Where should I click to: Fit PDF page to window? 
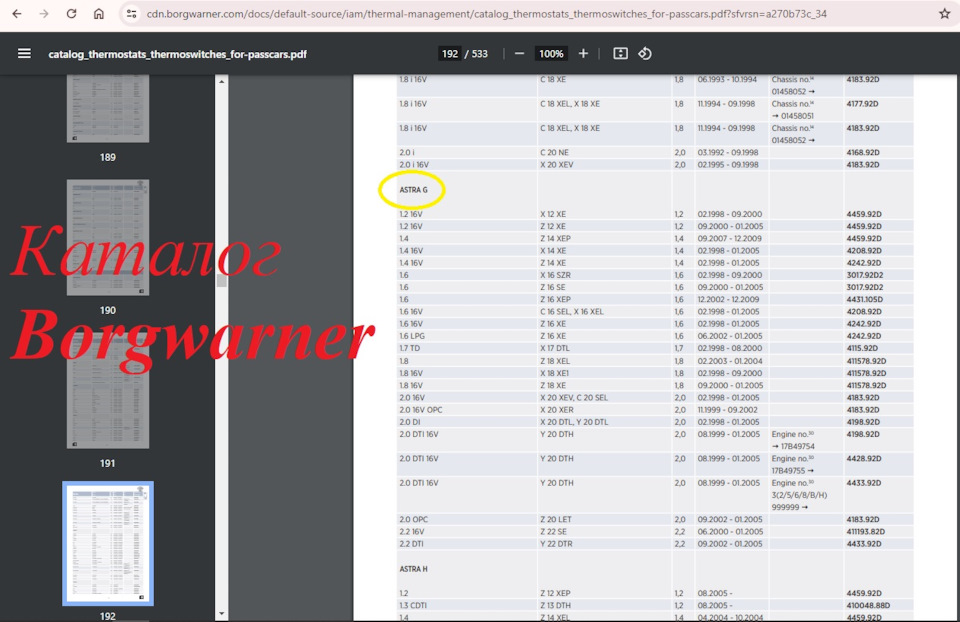pyautogui.click(x=620, y=54)
